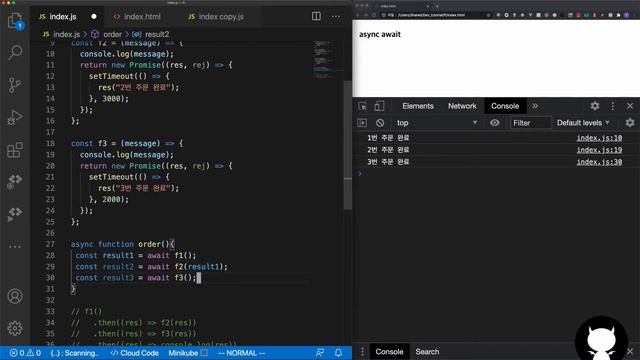This screenshot has height=360, width=640.
Task: Click the editor minimap
Action: (328, 59)
